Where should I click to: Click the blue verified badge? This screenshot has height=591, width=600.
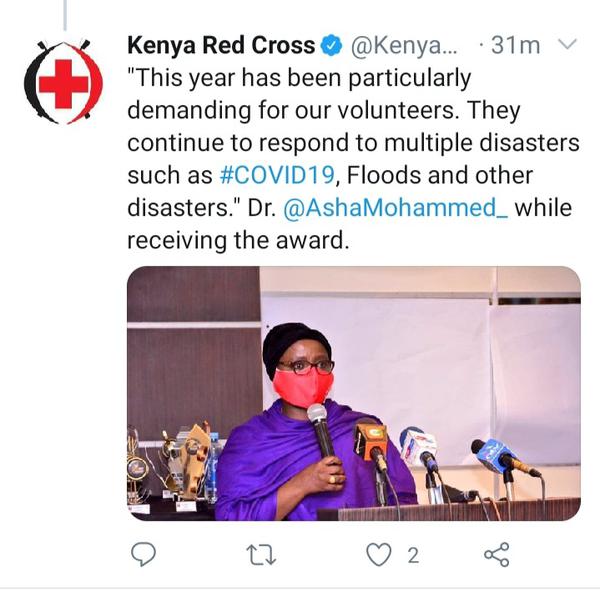coord(331,45)
